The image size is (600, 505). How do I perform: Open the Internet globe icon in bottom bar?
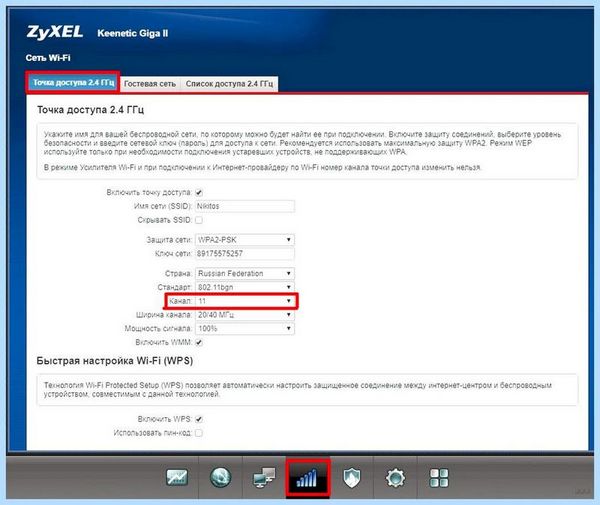[x=220, y=477]
